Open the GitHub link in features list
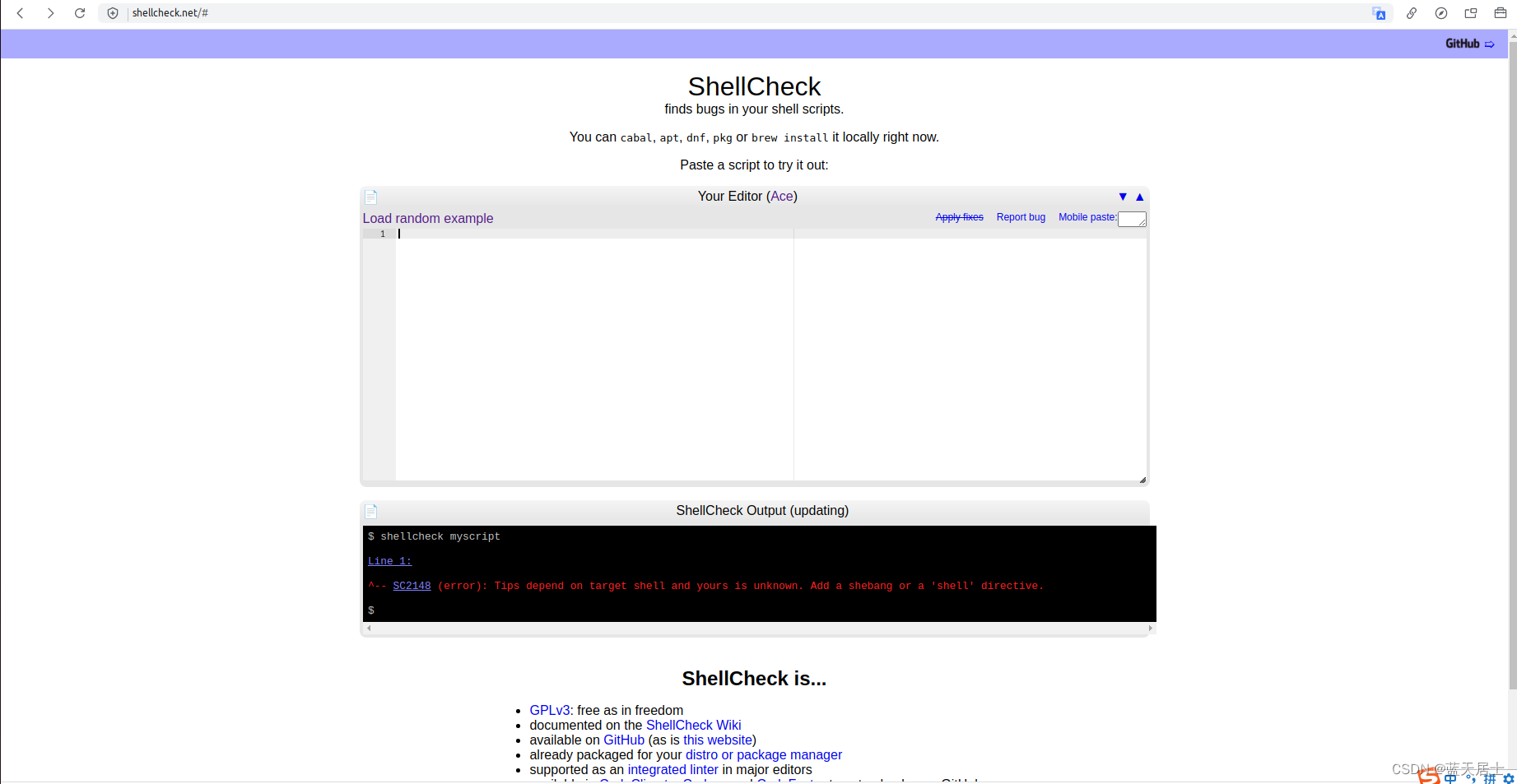The width and height of the screenshot is (1517, 784). pos(624,740)
